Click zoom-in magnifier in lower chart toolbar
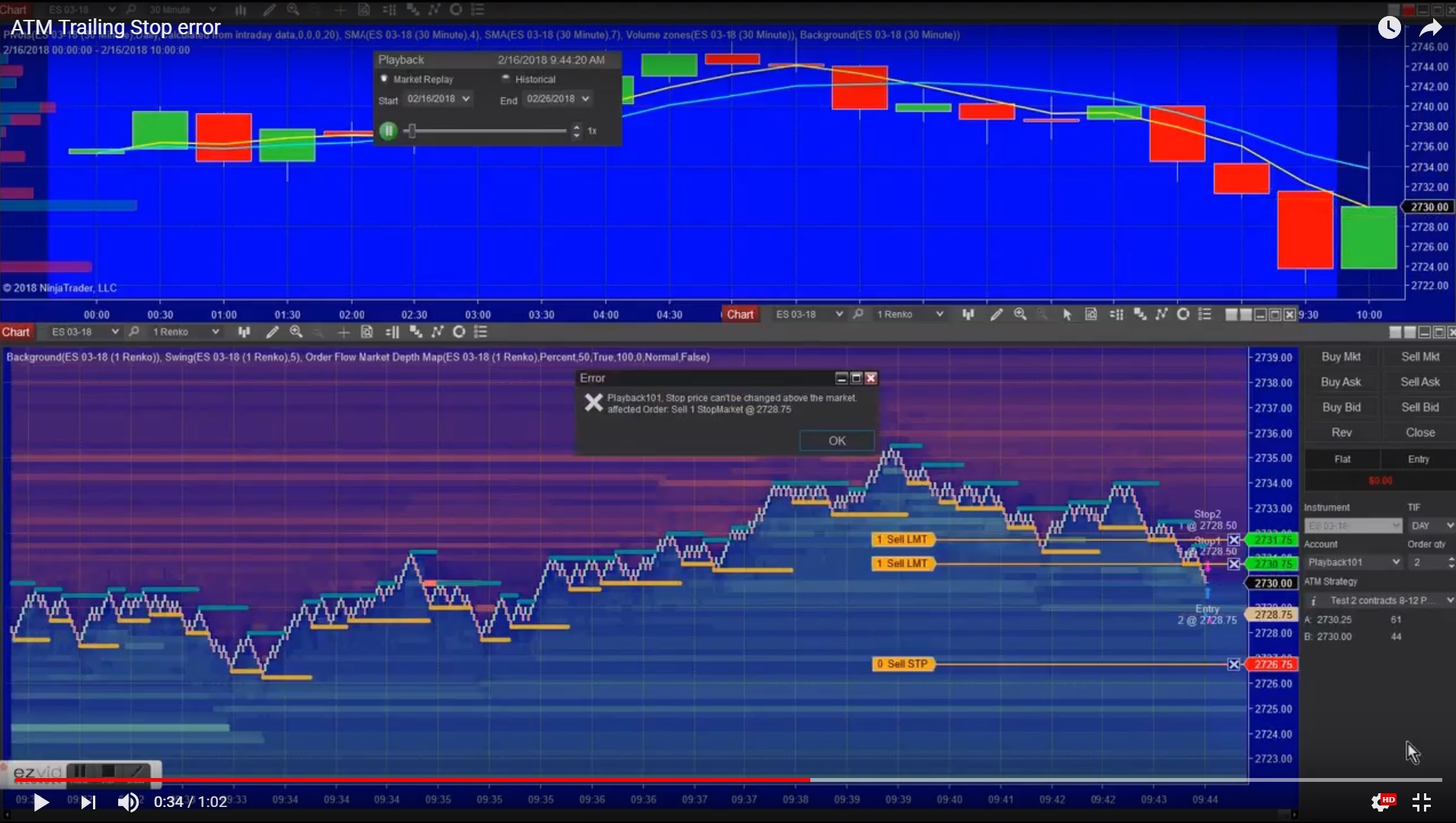The width and height of the screenshot is (1456, 823). pyautogui.click(x=297, y=332)
